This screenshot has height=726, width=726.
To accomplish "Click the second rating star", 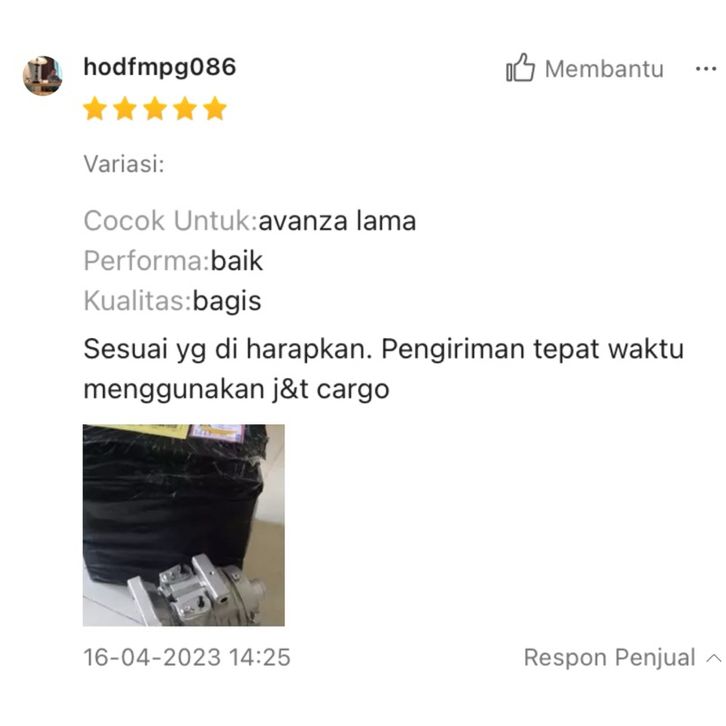I will coord(125,108).
